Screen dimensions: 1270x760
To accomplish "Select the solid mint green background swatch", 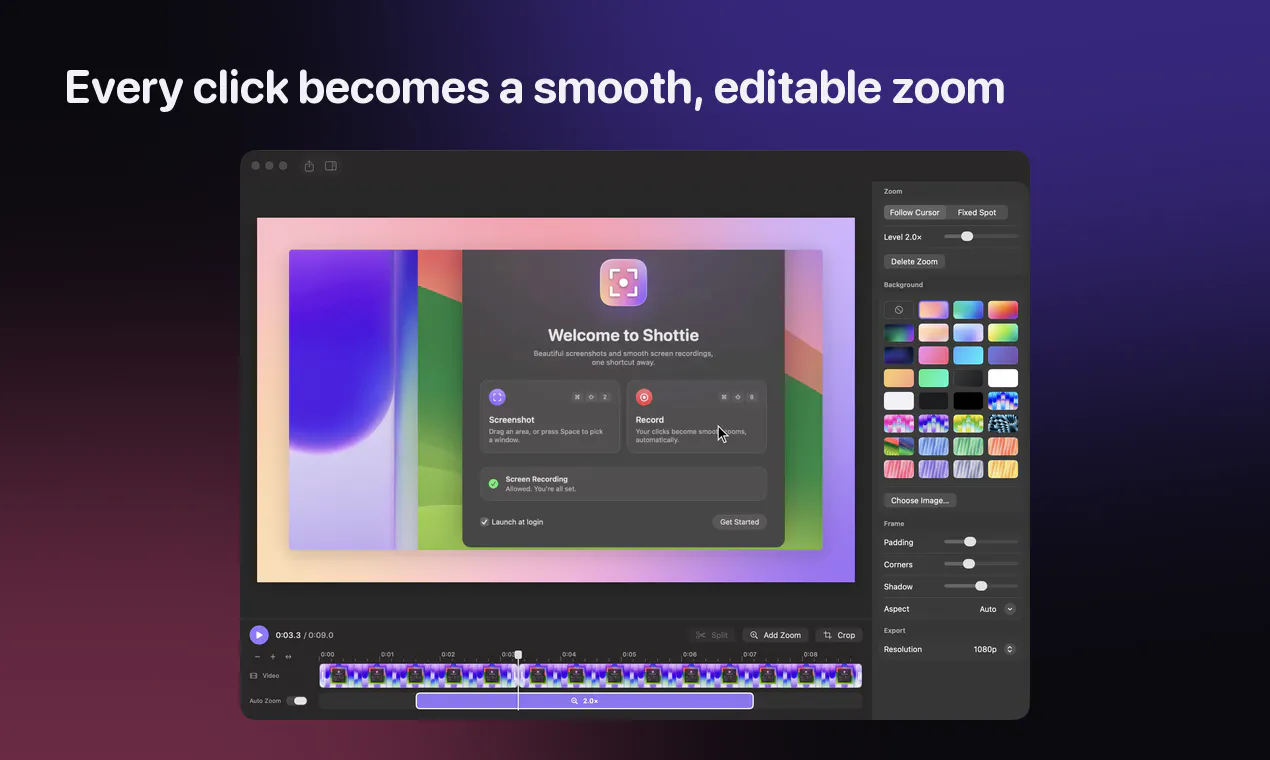I will [934, 378].
